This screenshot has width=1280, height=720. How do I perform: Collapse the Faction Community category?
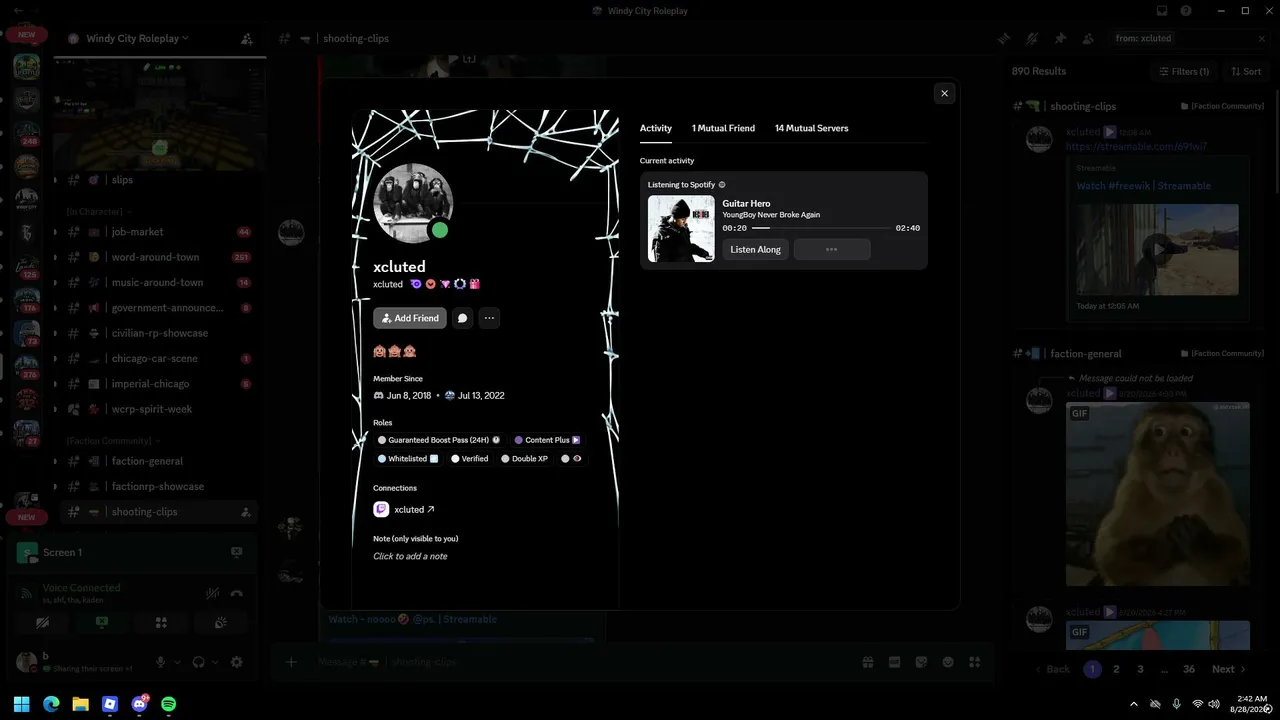click(113, 440)
